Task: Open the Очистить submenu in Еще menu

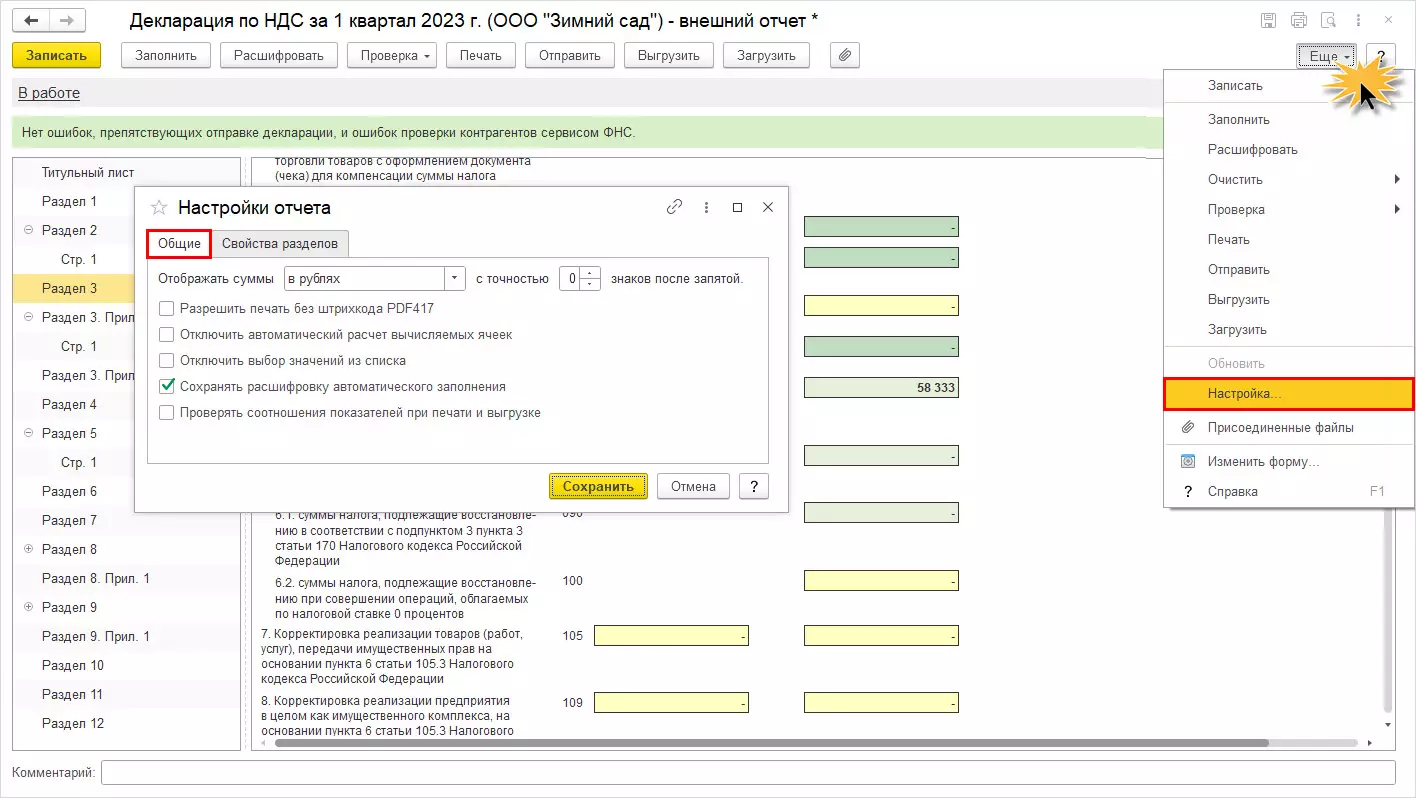Action: point(1289,180)
